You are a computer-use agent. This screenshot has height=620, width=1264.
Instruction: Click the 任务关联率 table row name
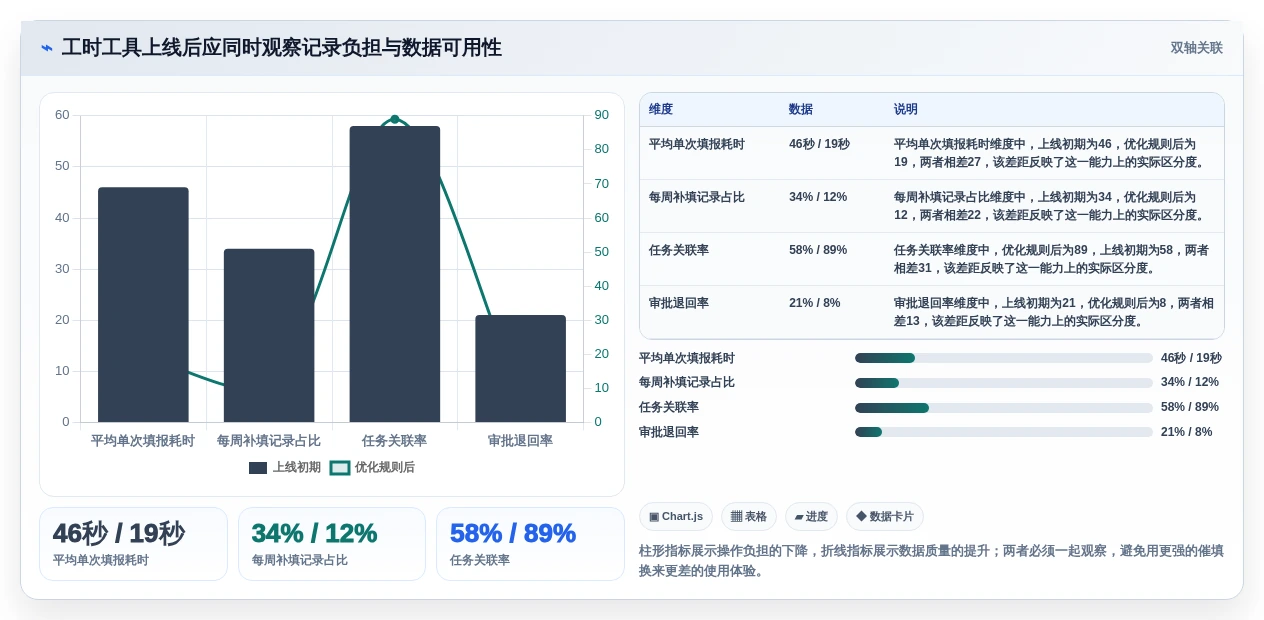tap(679, 250)
